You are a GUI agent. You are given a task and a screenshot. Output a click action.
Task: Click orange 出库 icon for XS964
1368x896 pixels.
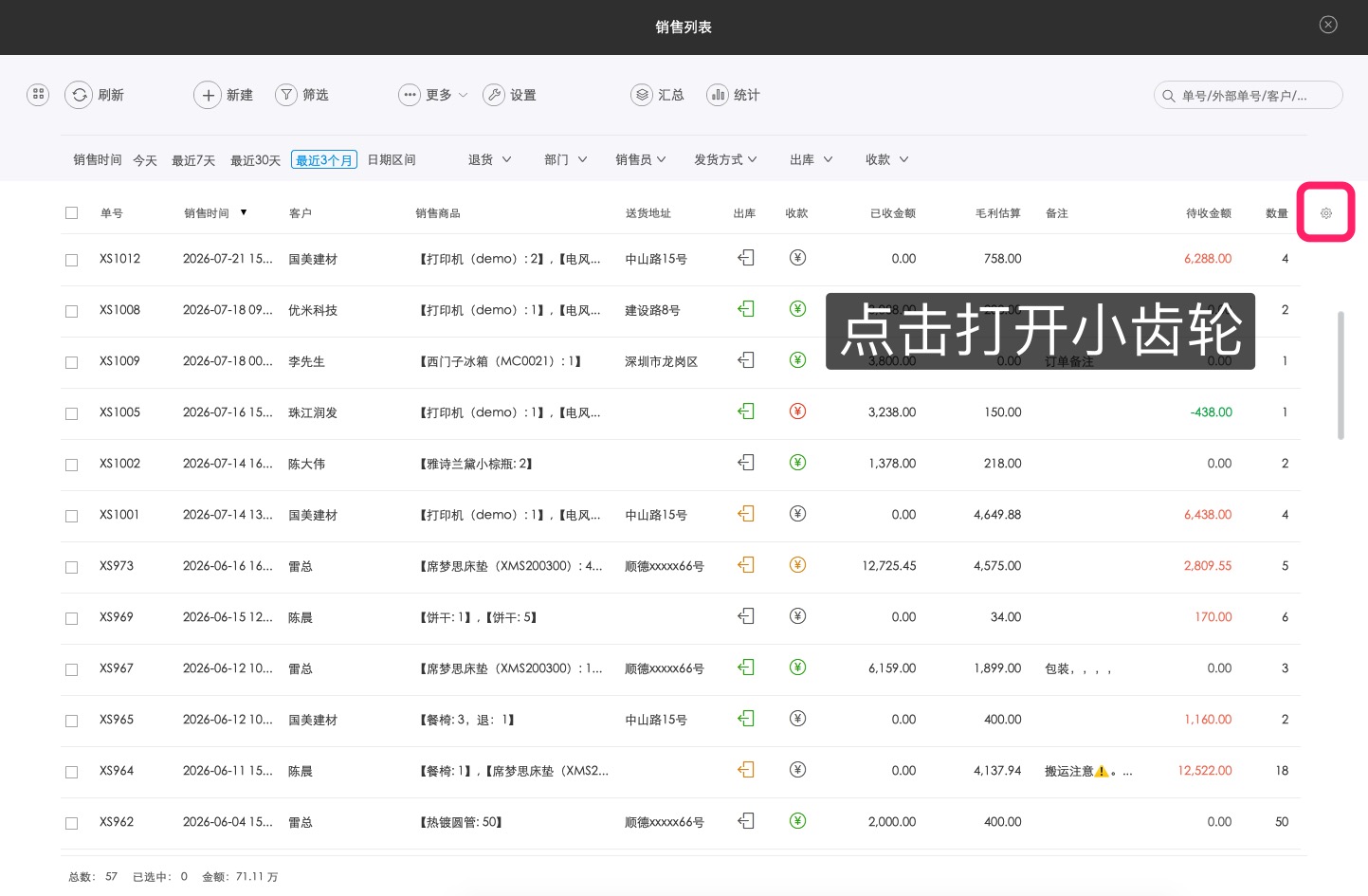746,770
